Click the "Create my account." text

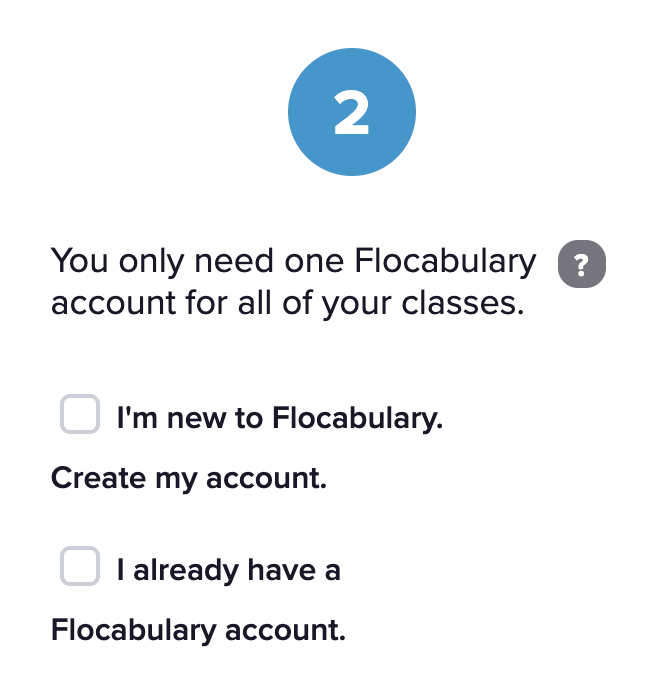(x=189, y=478)
